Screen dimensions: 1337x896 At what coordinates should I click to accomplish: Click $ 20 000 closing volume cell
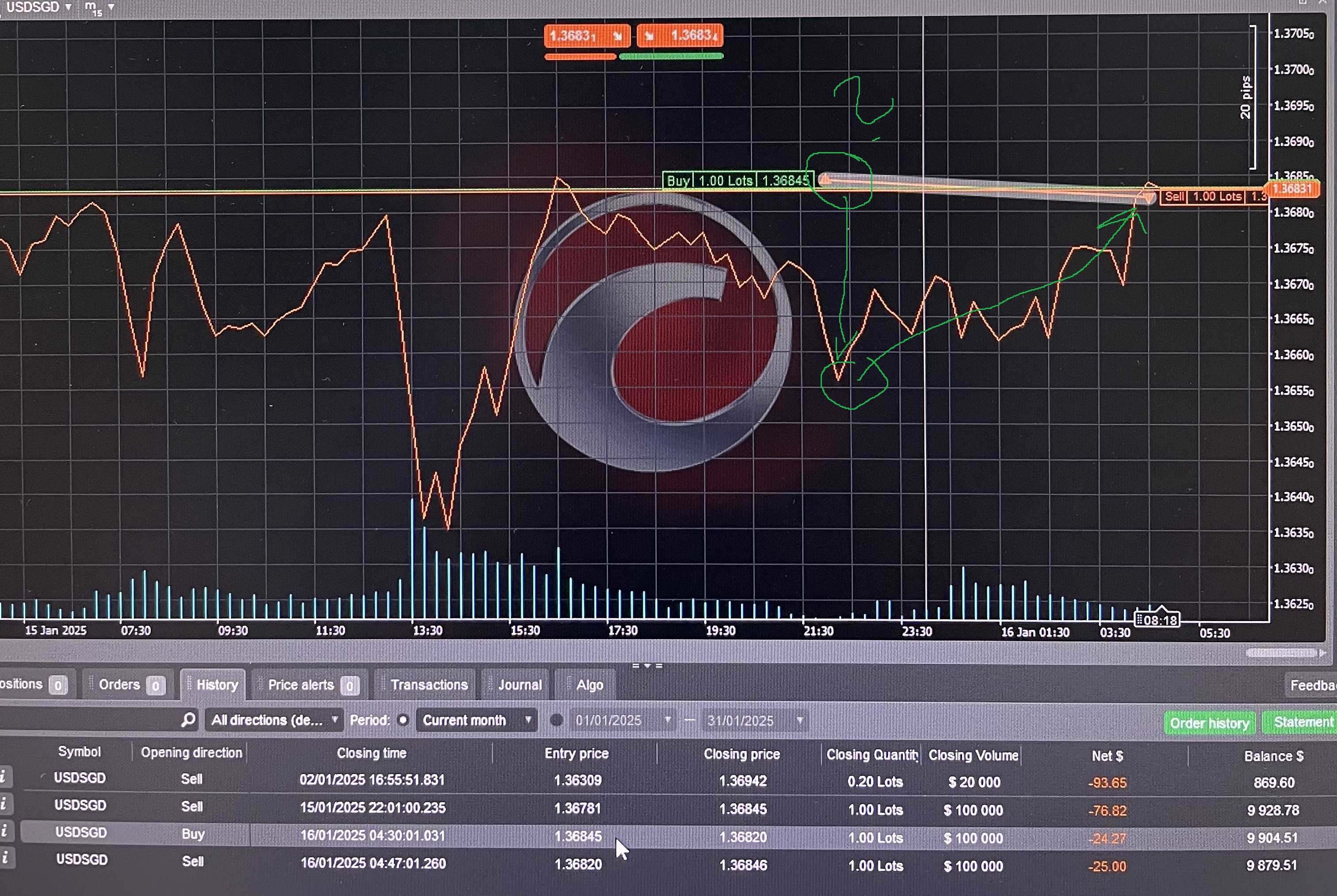tap(974, 782)
